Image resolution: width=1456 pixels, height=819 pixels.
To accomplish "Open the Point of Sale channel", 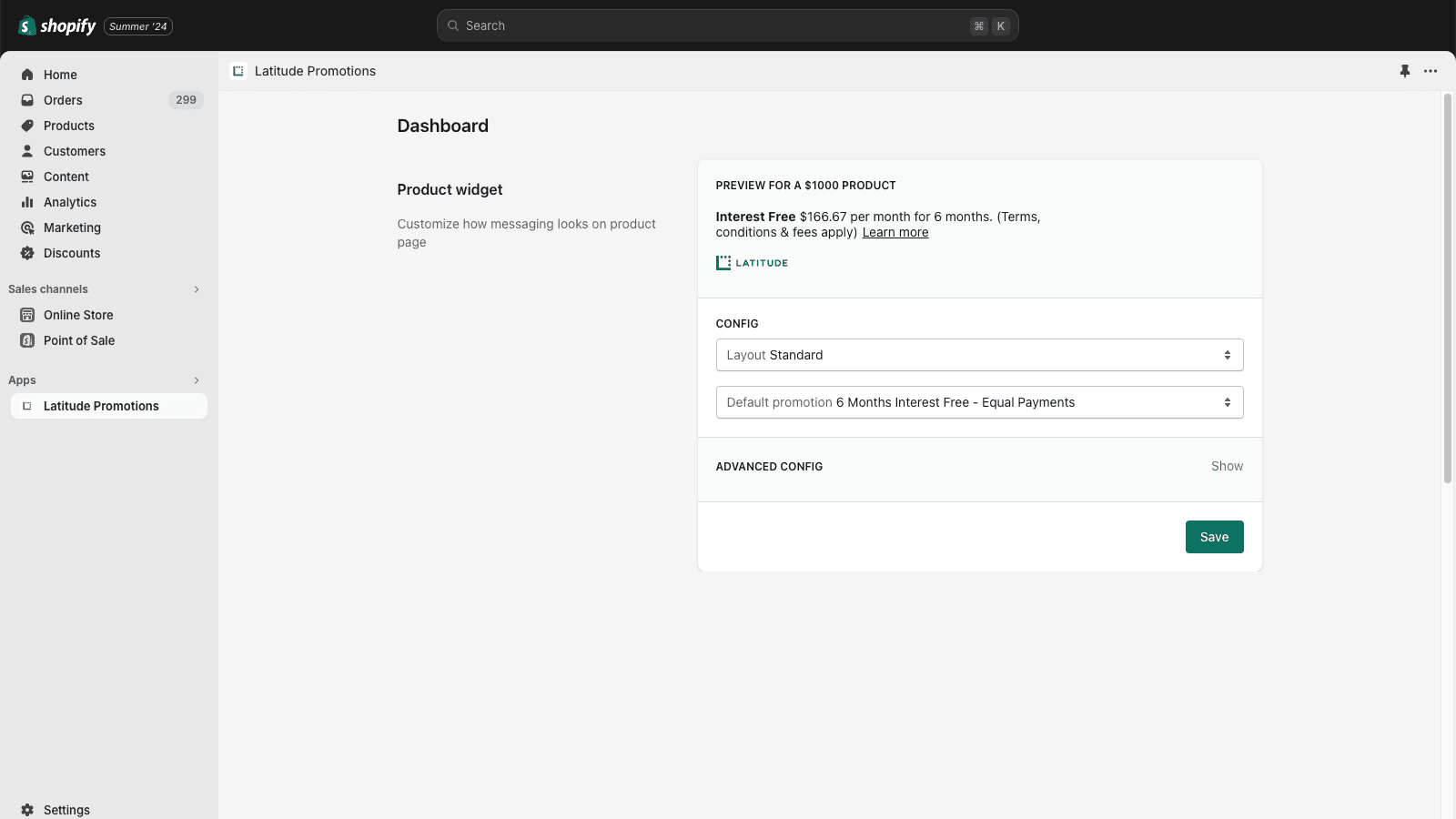I will click(79, 340).
